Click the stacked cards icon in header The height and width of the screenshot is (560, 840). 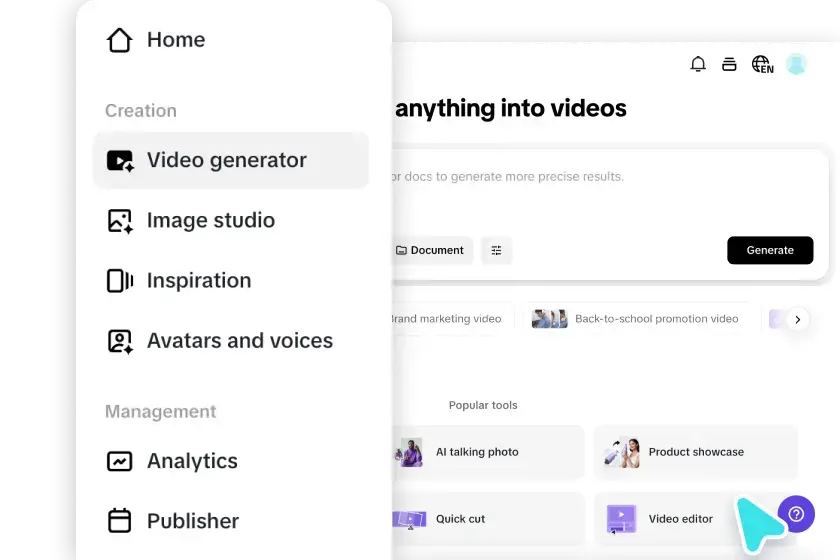729,64
